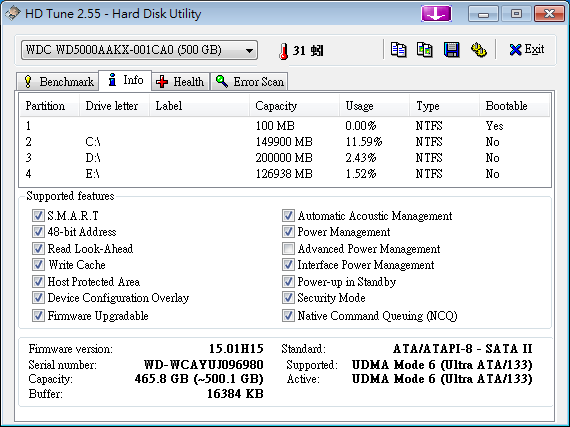The image size is (570, 427).
Task: Sort by the Capacity column header
Action: [x=294, y=106]
